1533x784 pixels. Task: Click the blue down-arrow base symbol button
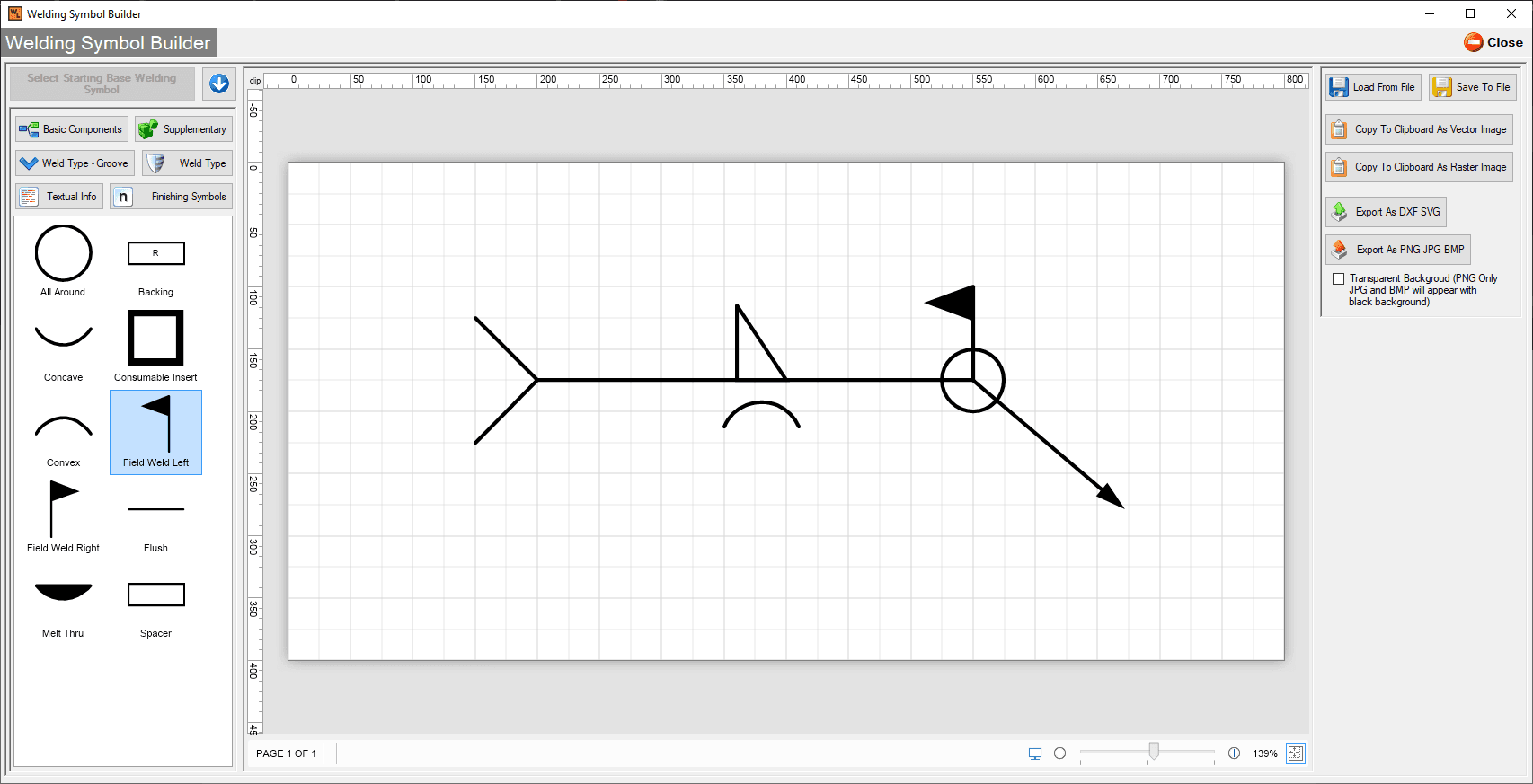(219, 84)
